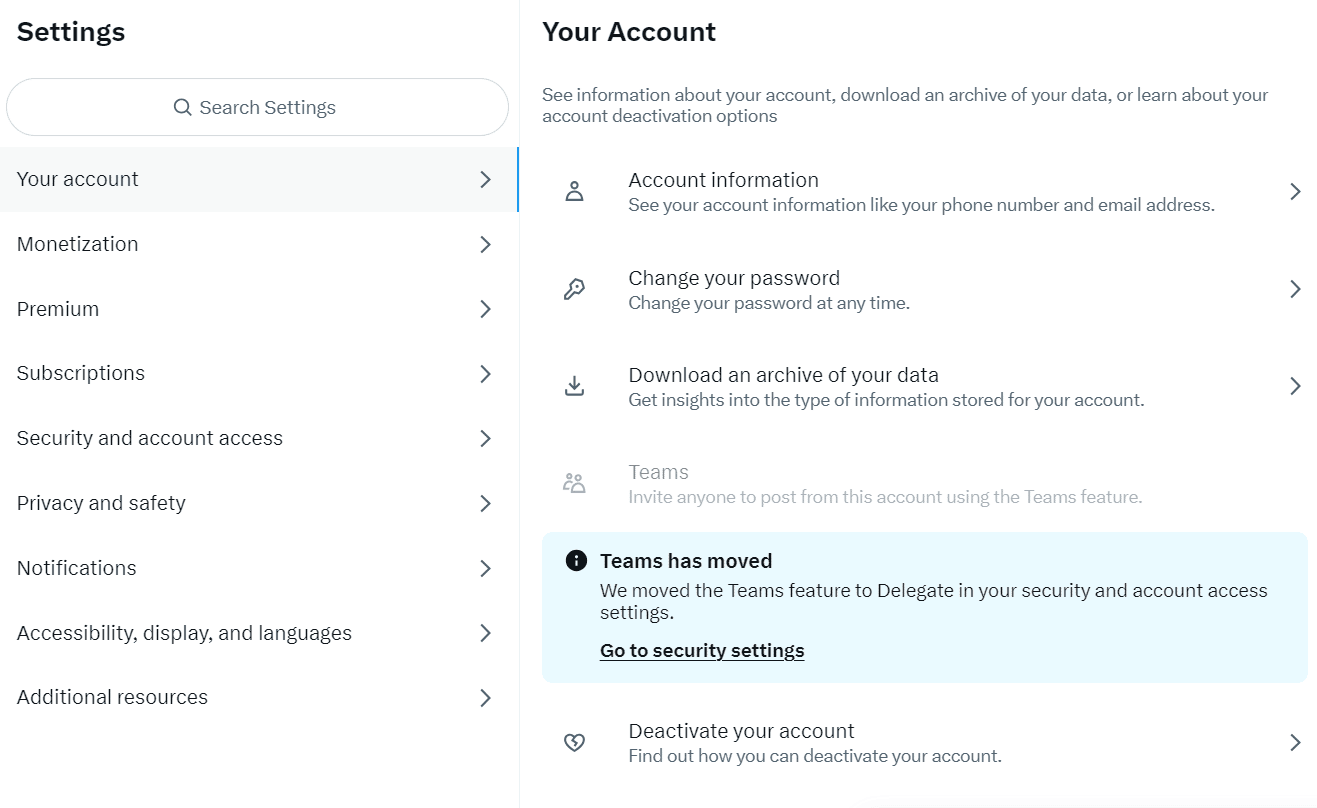Click the chevron next to Monetization

pos(485,244)
